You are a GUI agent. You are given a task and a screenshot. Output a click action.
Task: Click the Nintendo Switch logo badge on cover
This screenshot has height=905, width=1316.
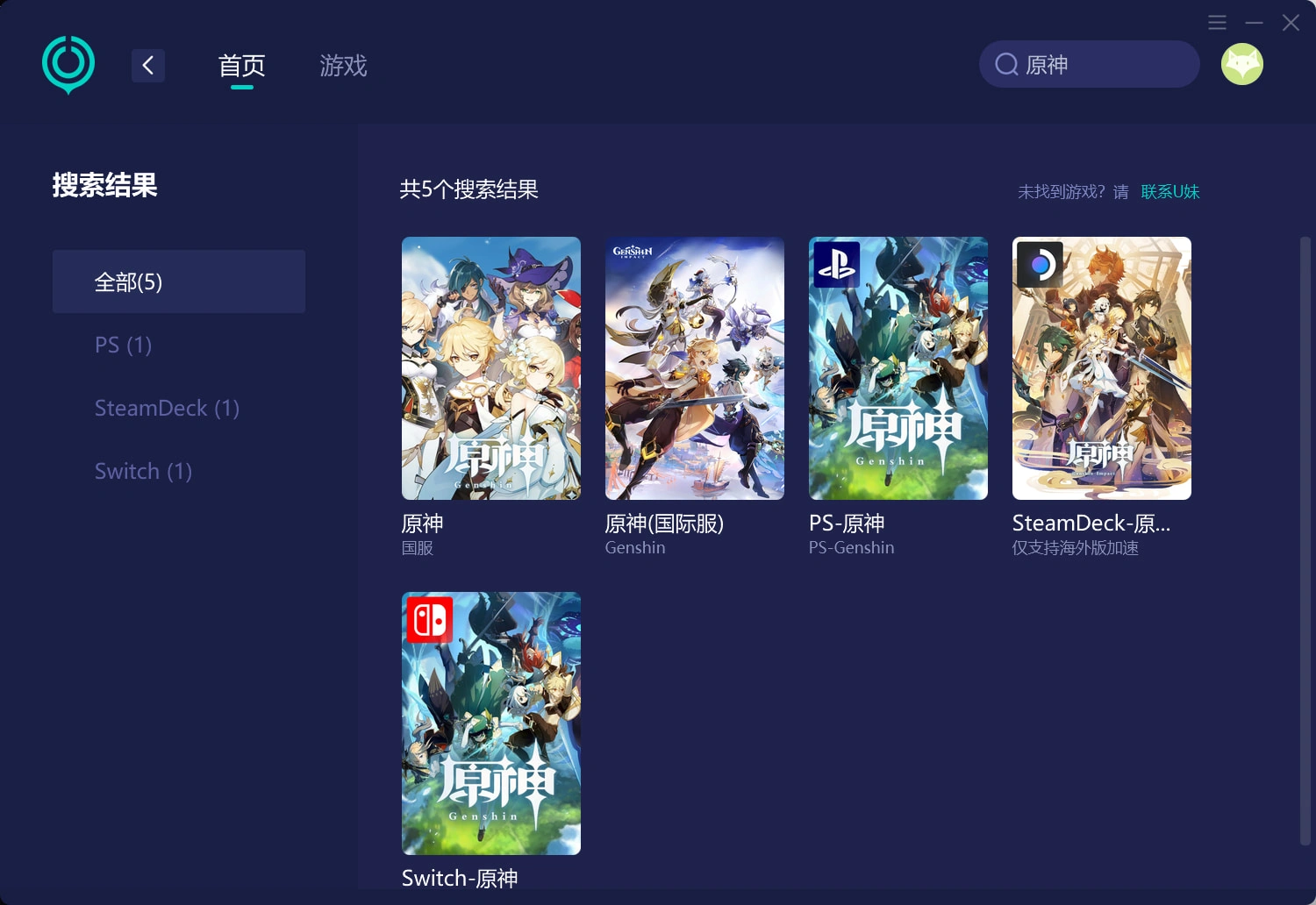point(430,620)
